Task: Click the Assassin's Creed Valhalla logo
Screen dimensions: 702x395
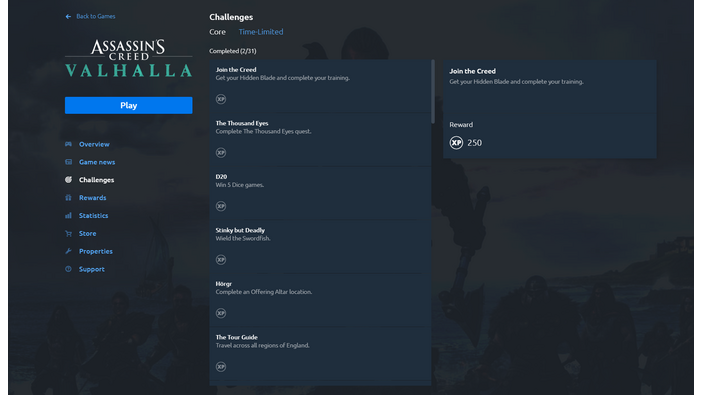Action: pyautogui.click(x=128, y=58)
